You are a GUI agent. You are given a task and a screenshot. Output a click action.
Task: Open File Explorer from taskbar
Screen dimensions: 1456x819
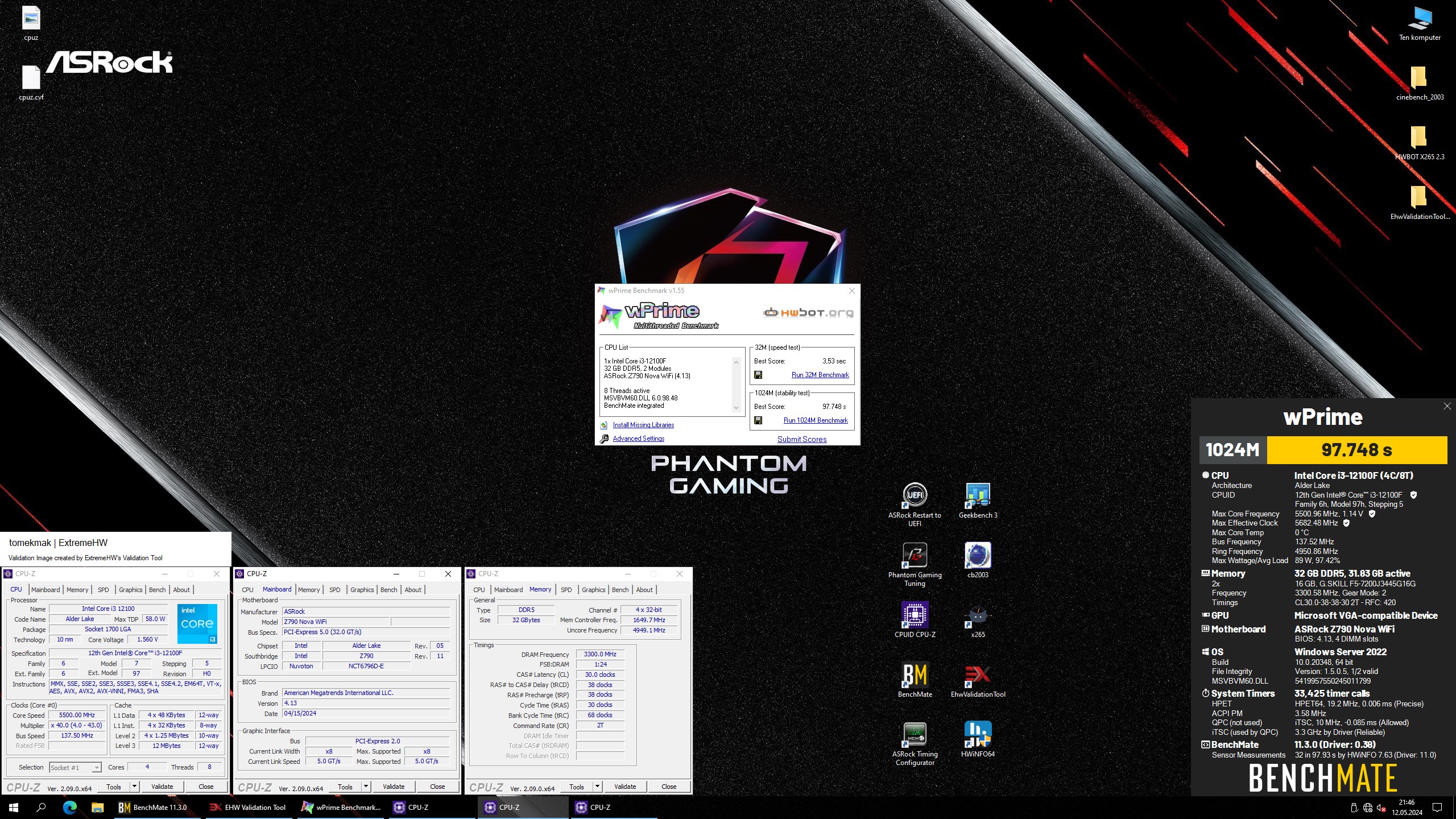98,807
